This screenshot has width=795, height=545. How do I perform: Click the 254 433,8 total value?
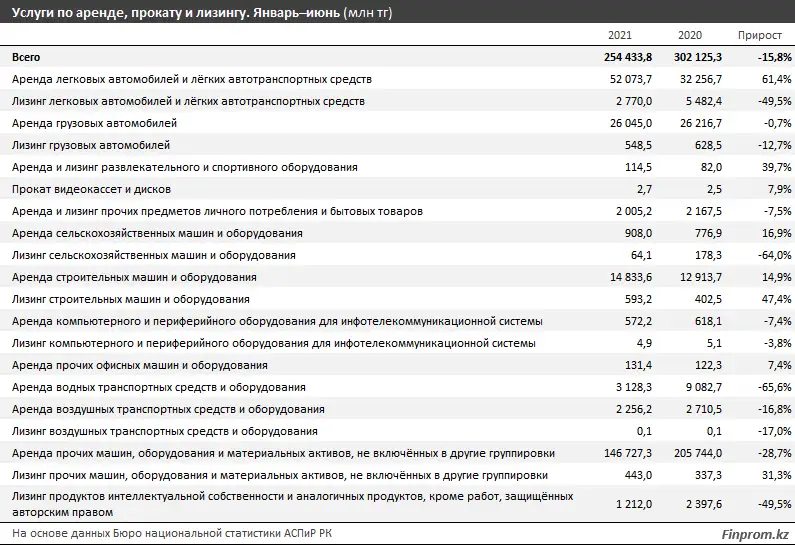point(623,57)
